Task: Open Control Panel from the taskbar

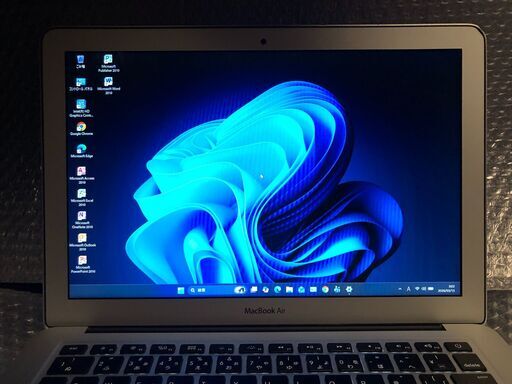Action: (337, 289)
